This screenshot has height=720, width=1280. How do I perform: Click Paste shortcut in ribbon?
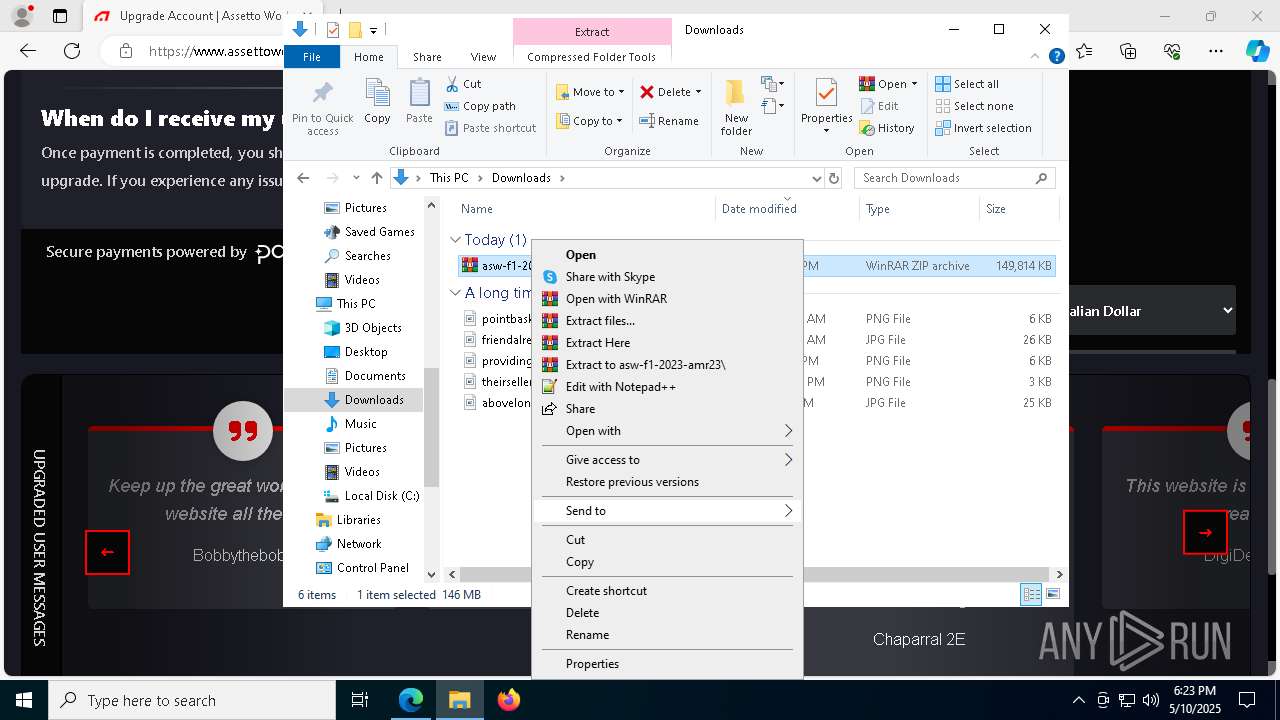(x=490, y=128)
